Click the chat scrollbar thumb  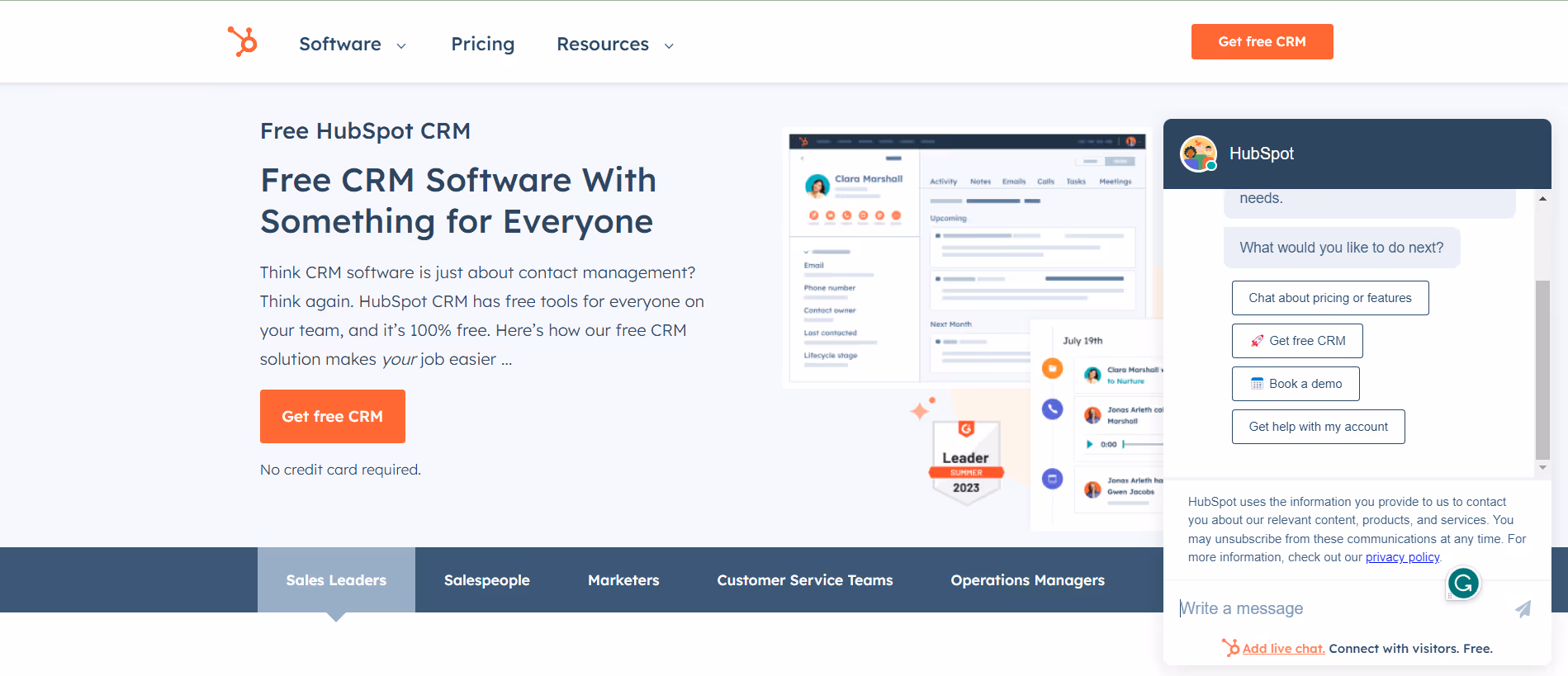(1542, 370)
